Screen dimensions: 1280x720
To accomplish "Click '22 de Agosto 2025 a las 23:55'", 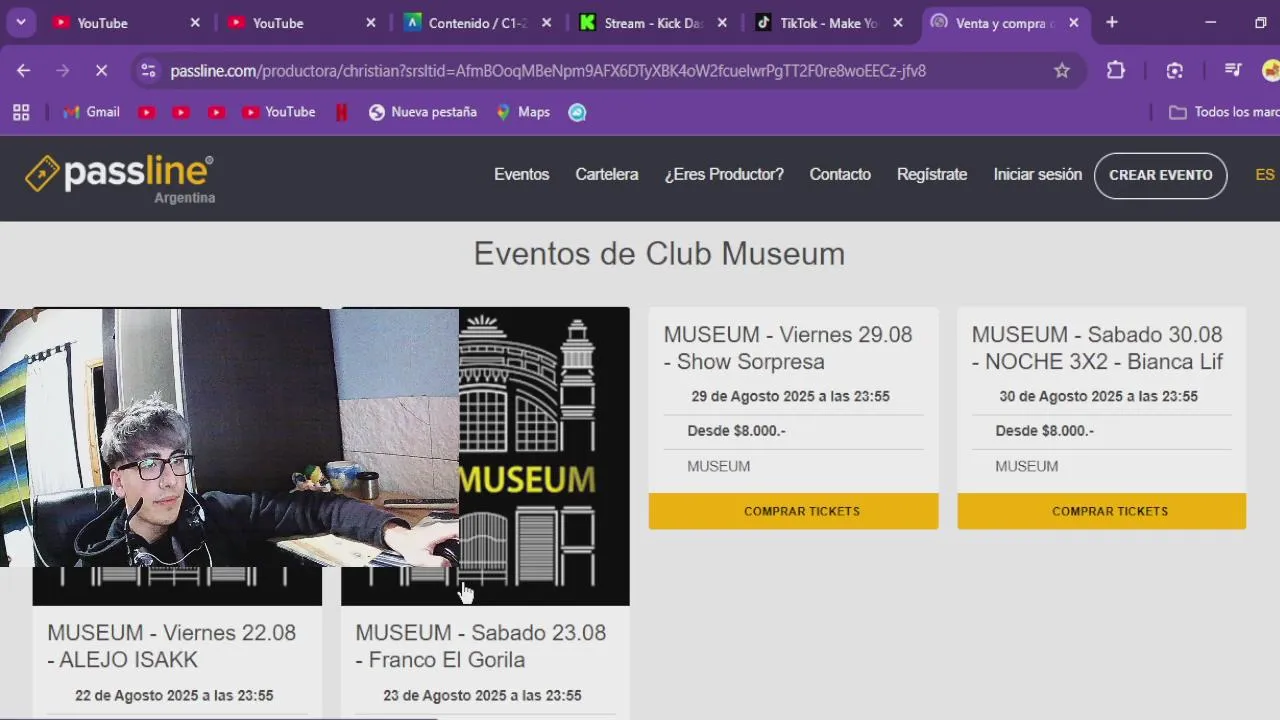I will [174, 695].
